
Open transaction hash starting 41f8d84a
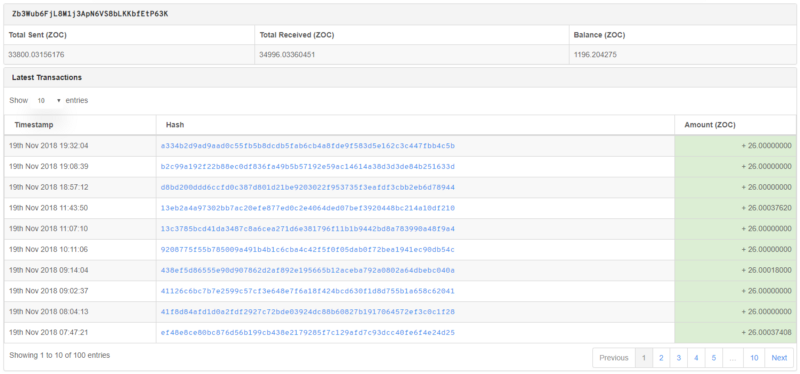[x=308, y=312]
